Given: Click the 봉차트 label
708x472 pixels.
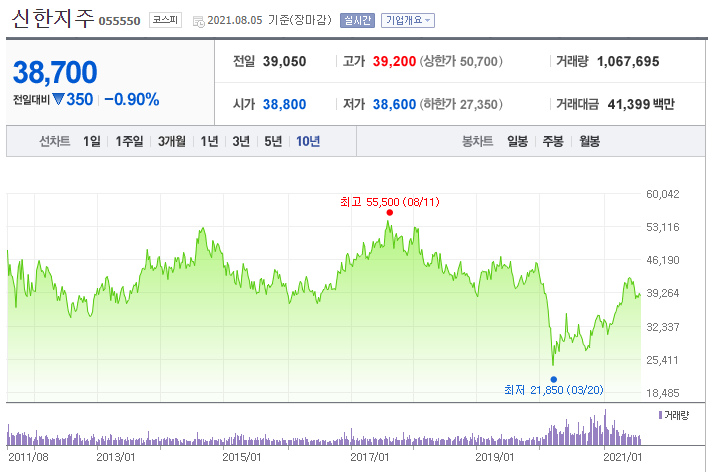Looking at the screenshot, I should tap(477, 141).
